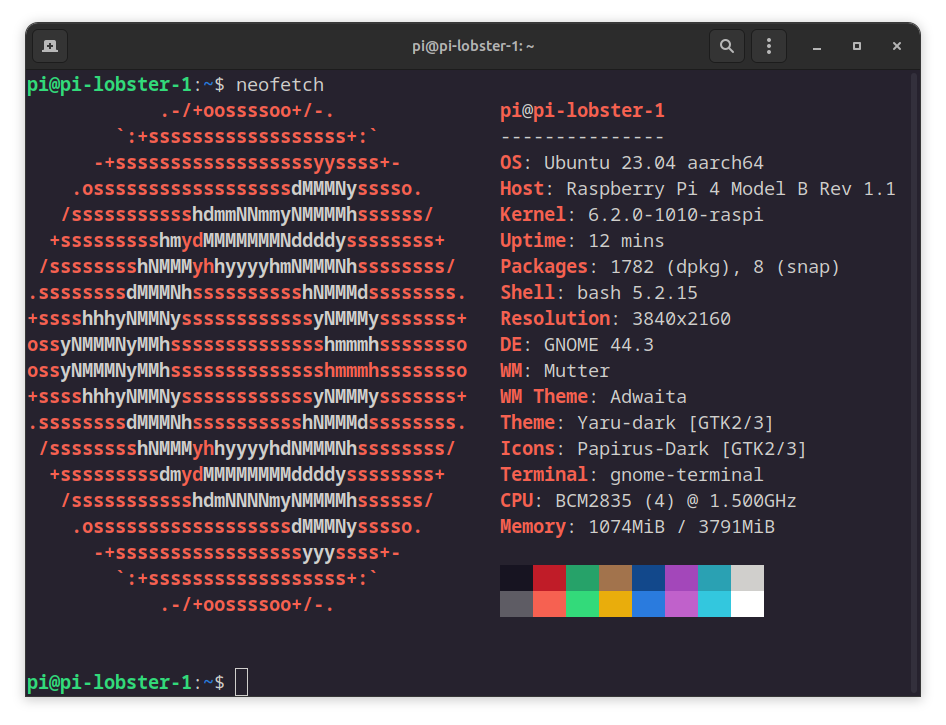Click the yellow color block
The image size is (946, 725).
(615, 604)
